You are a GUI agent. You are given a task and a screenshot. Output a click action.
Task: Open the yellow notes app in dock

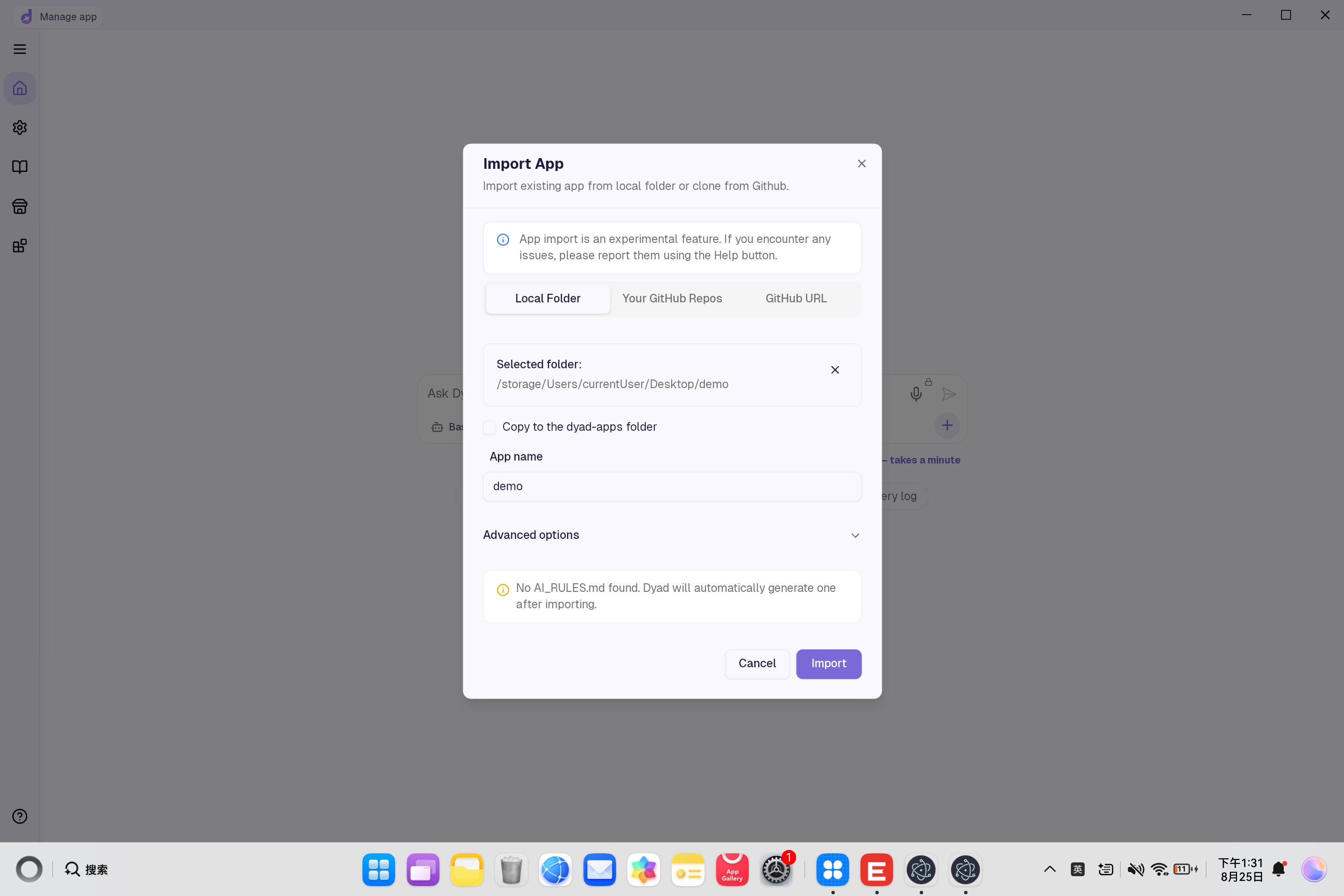[688, 870]
